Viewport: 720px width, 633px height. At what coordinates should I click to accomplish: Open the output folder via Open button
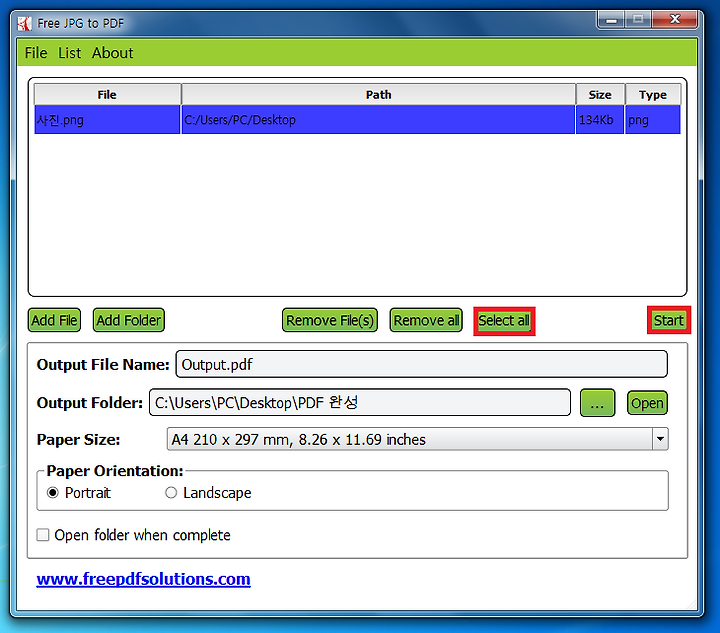[647, 403]
